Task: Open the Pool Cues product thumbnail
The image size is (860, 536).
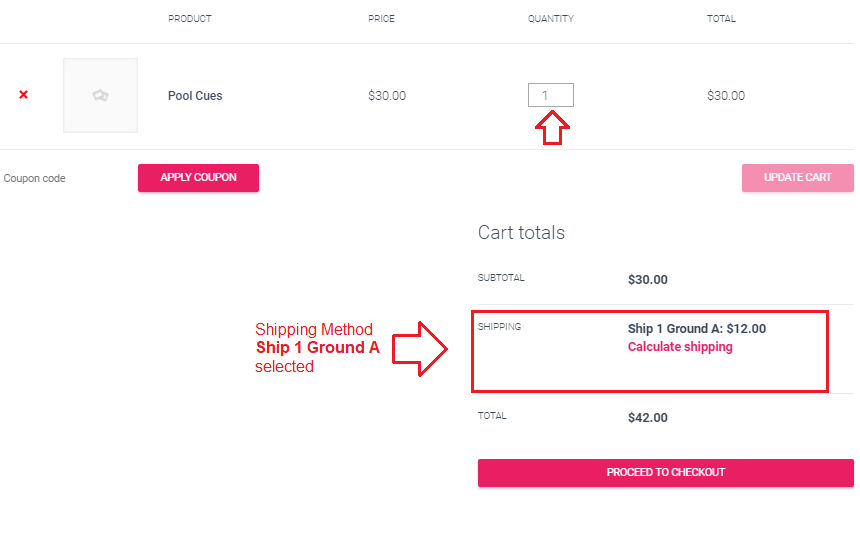Action: pos(100,95)
